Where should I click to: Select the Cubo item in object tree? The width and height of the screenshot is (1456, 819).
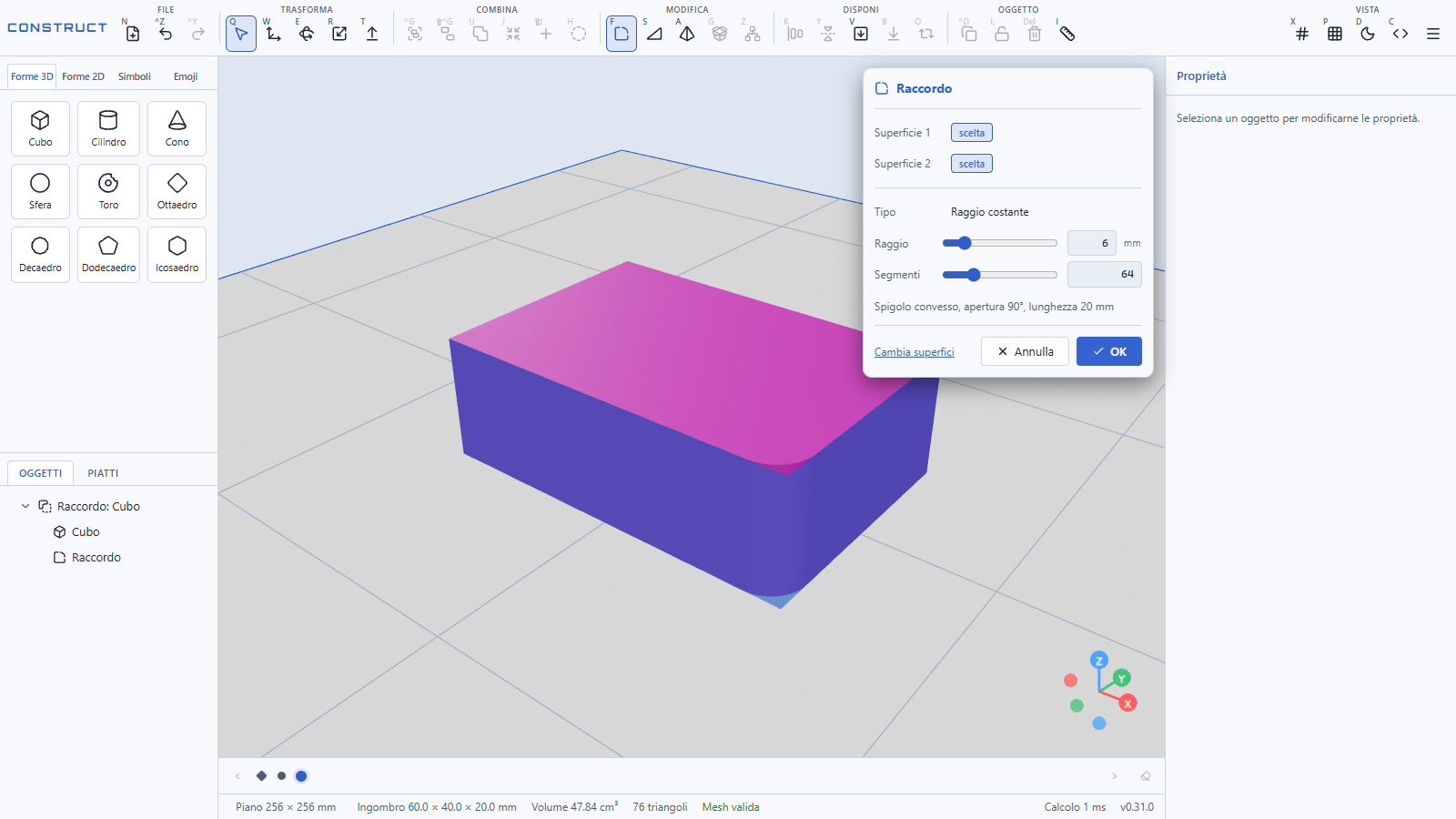pyautogui.click(x=86, y=531)
